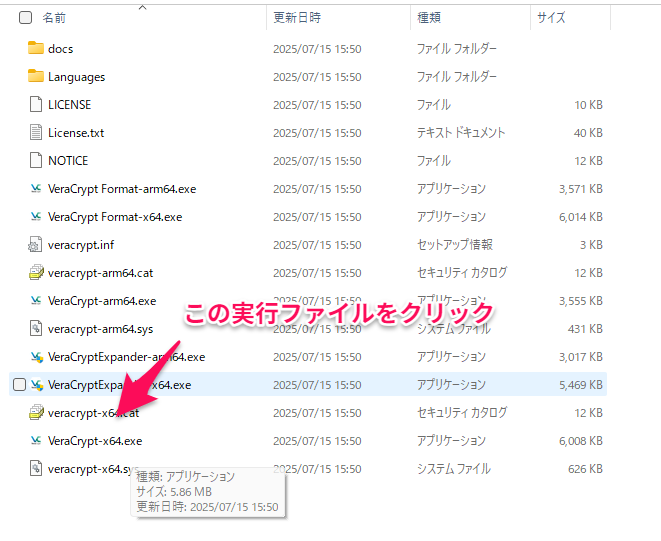Check the VeraCryptExpander-x64.exe row checkbox
This screenshot has width=661, height=541.
[x=19, y=385]
